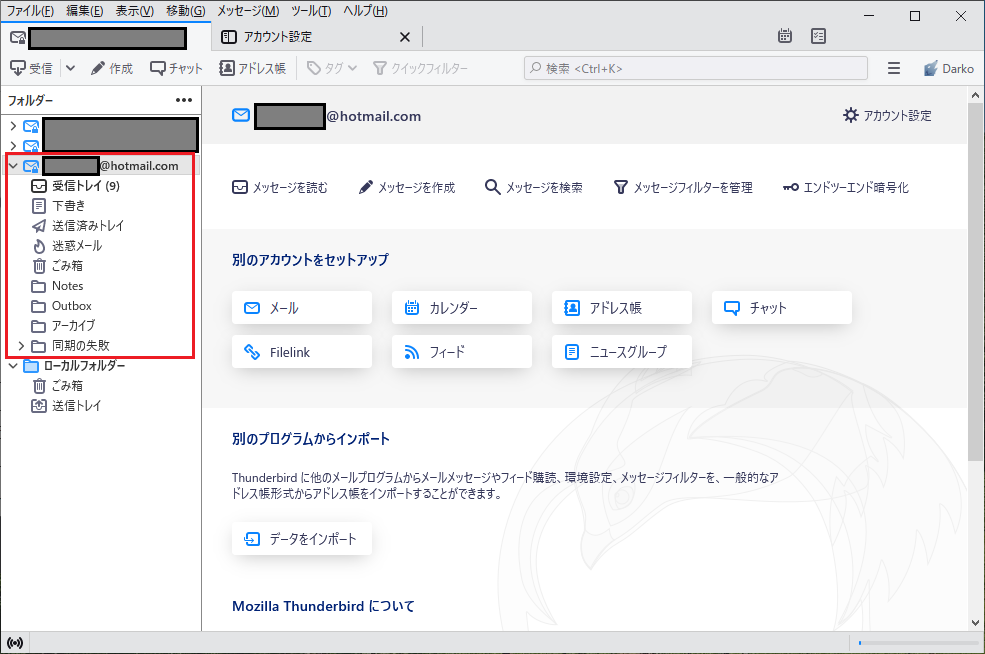Open the calendar tab icon
The width and height of the screenshot is (985, 654).
pos(785,36)
